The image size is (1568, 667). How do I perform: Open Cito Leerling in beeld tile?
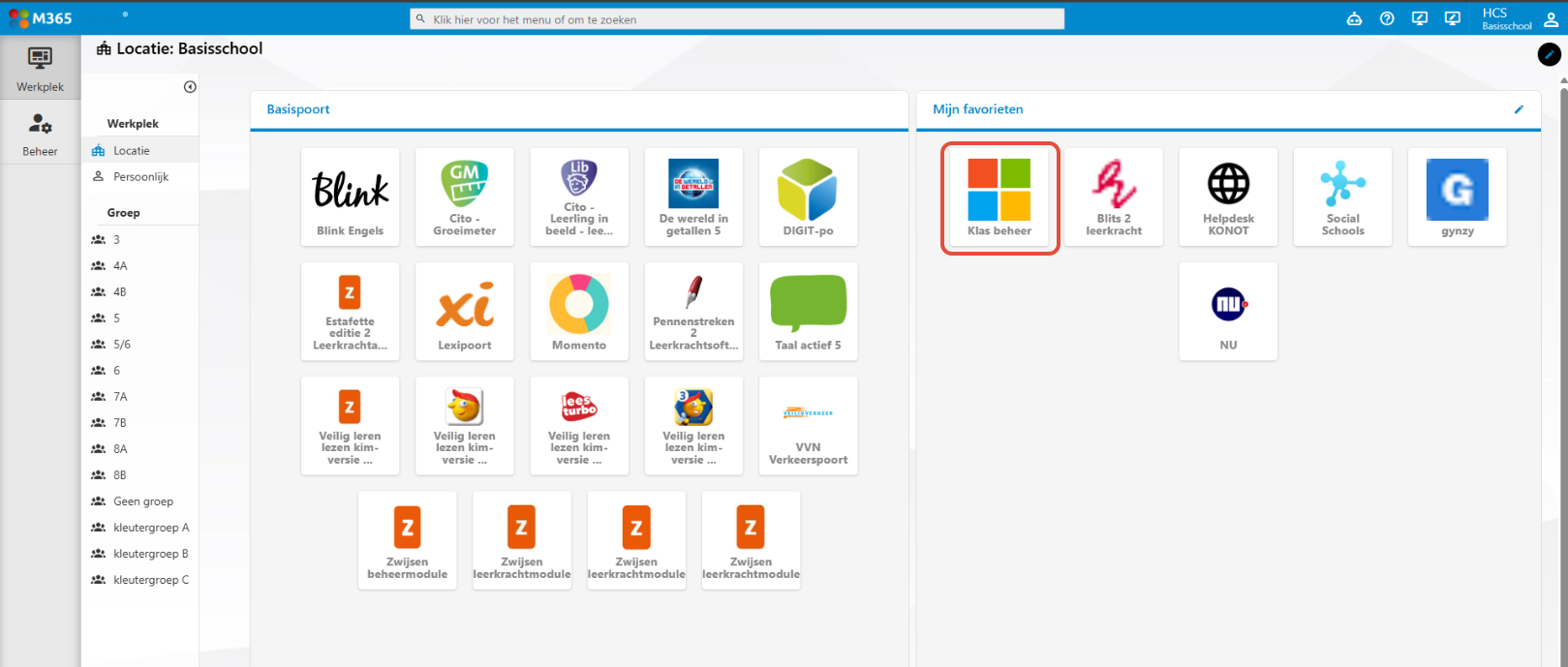(579, 197)
